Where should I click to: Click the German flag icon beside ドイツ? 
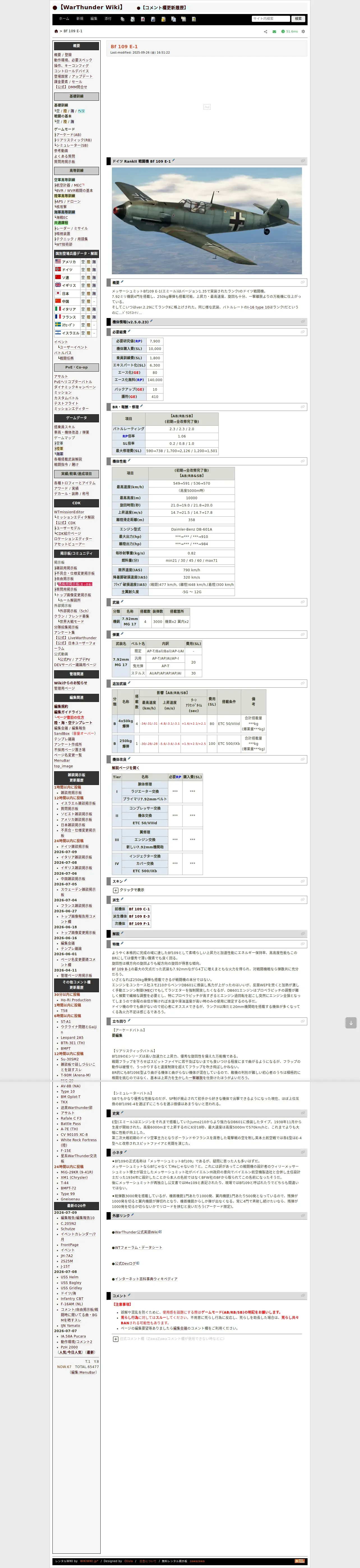click(58, 269)
